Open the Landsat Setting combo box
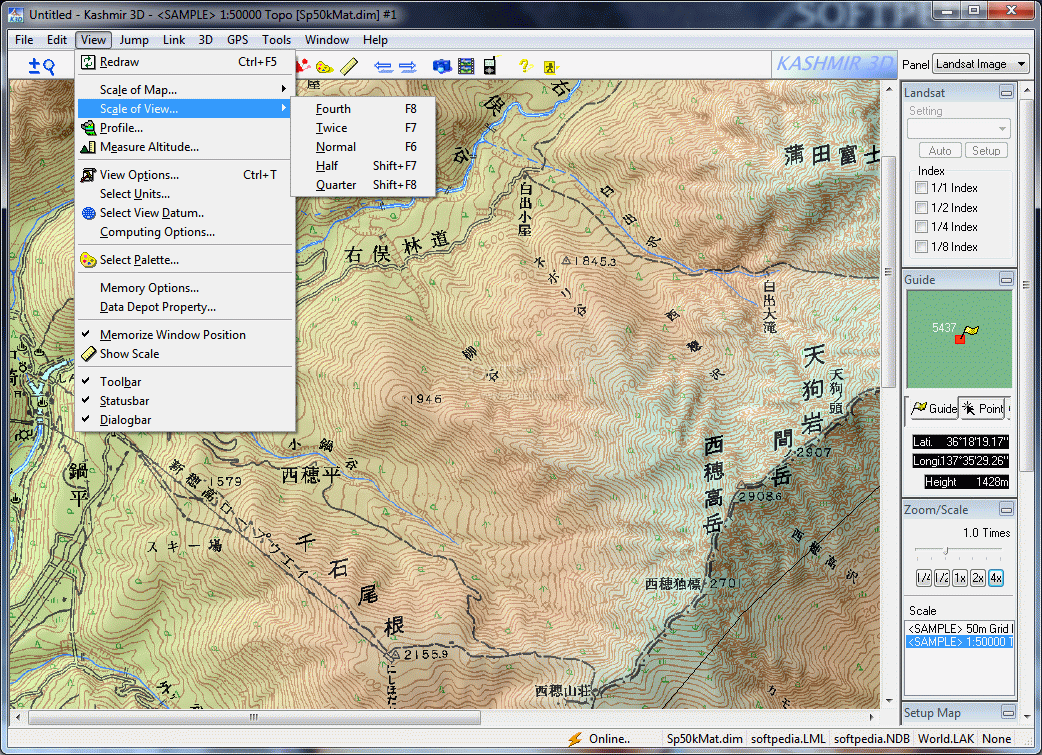The image size is (1042, 755). [x=959, y=128]
